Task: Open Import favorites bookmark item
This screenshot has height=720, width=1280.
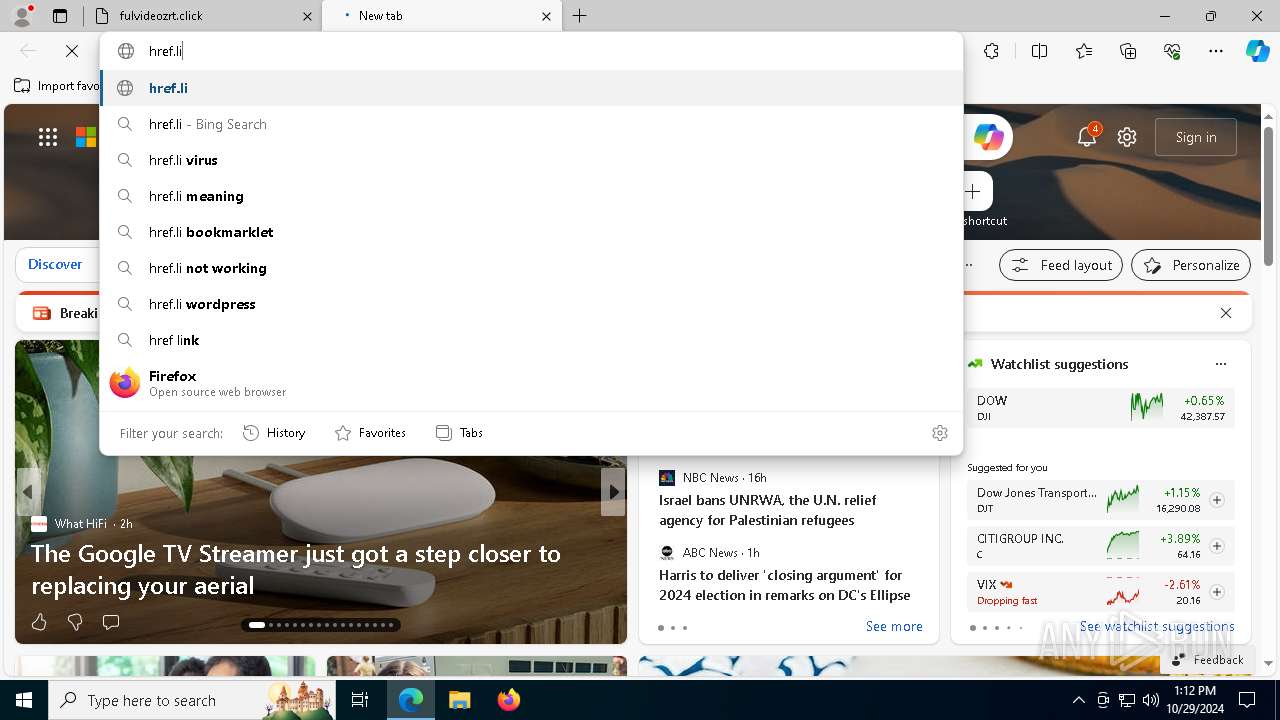Action: [x=57, y=86]
